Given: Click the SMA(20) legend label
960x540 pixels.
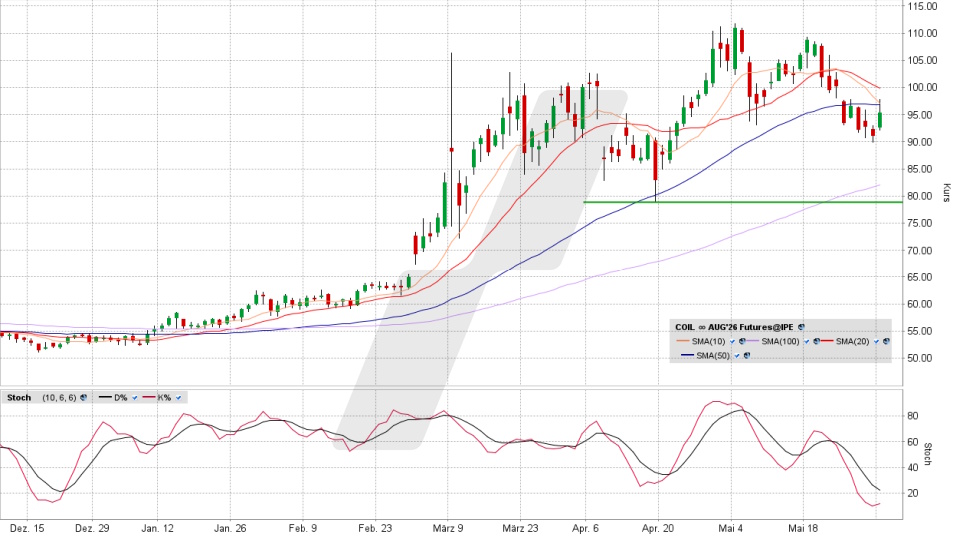Looking at the screenshot, I should click(x=852, y=341).
